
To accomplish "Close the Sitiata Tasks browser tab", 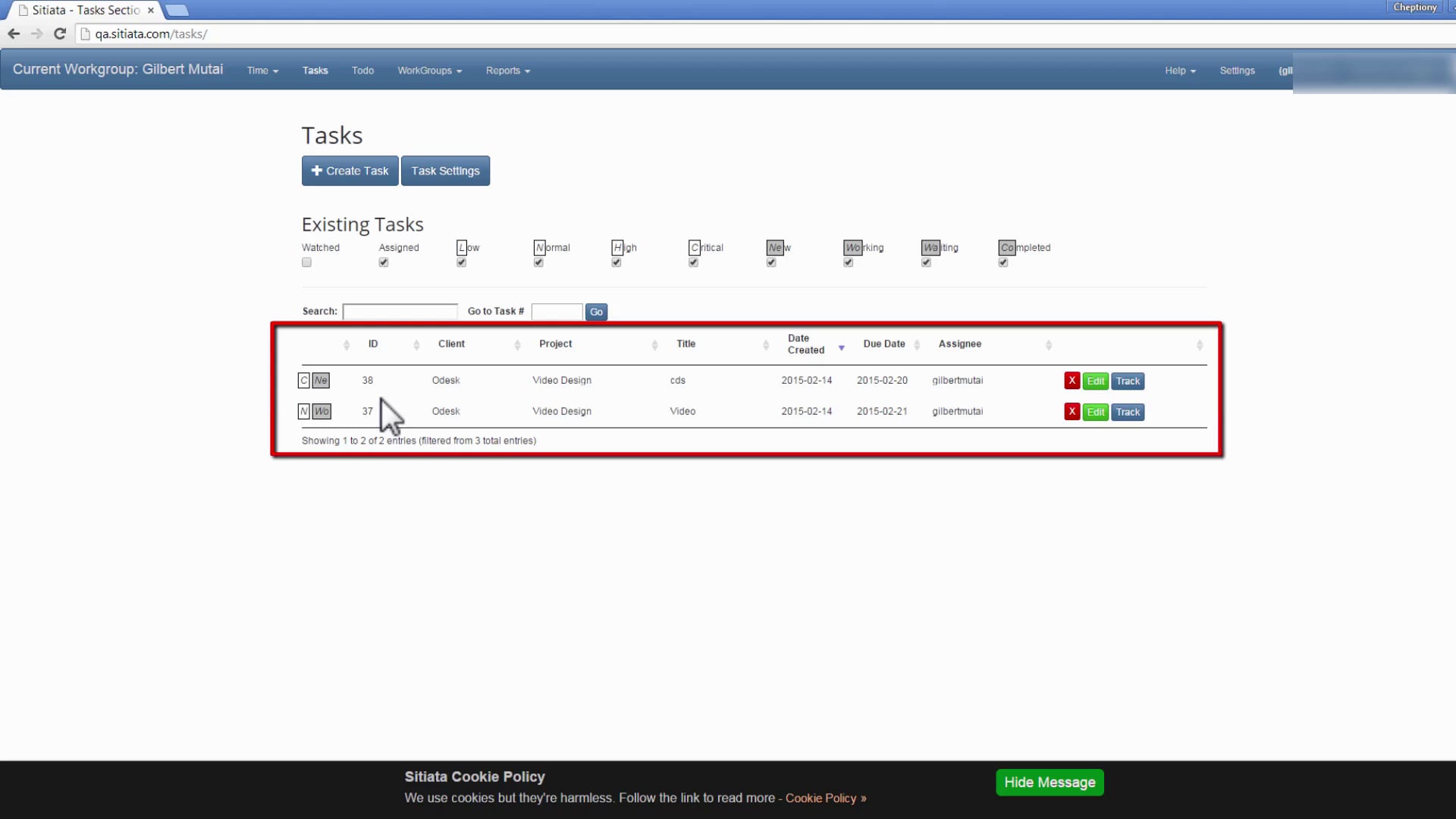I will coord(151,11).
